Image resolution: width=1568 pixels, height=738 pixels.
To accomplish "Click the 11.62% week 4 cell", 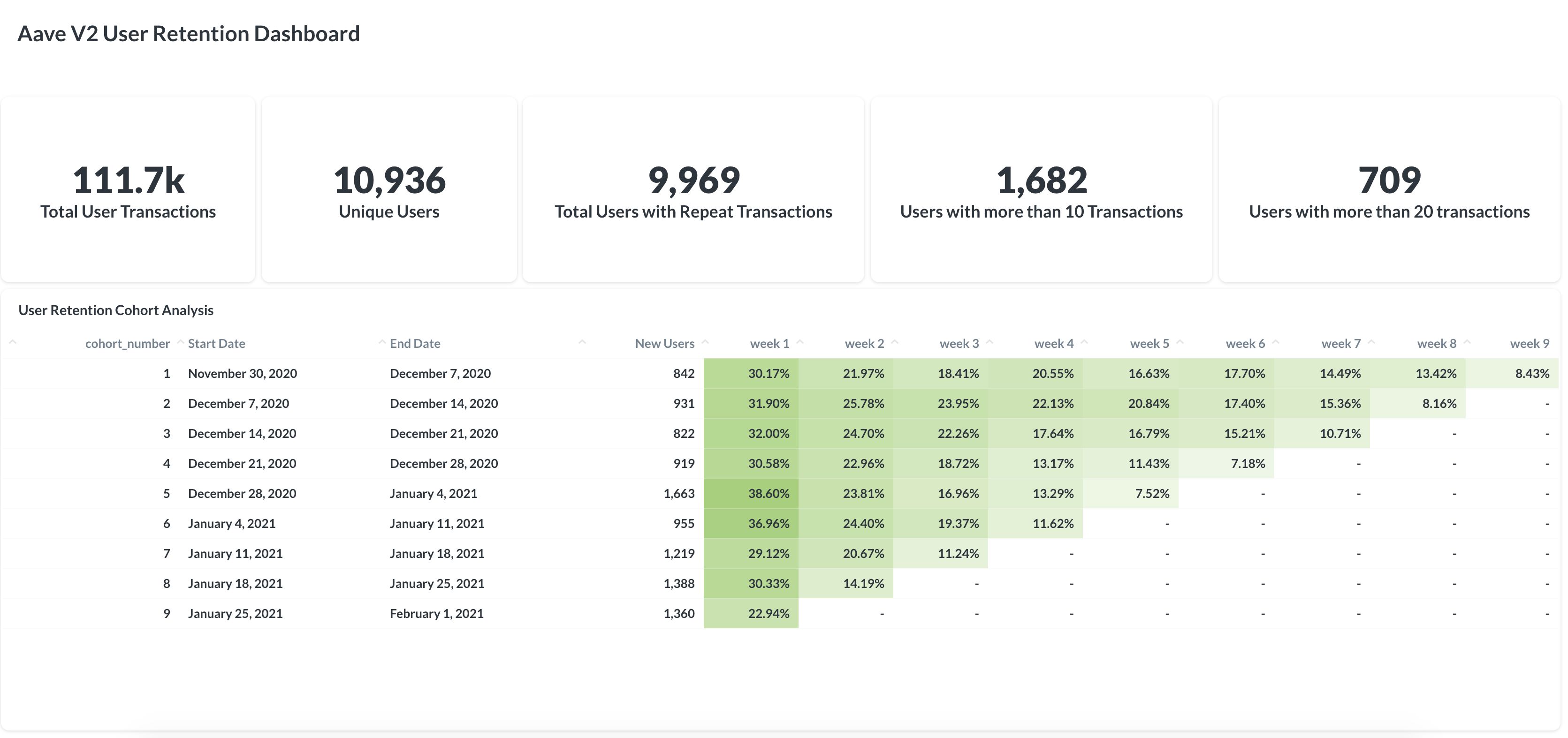I will [x=1035, y=523].
